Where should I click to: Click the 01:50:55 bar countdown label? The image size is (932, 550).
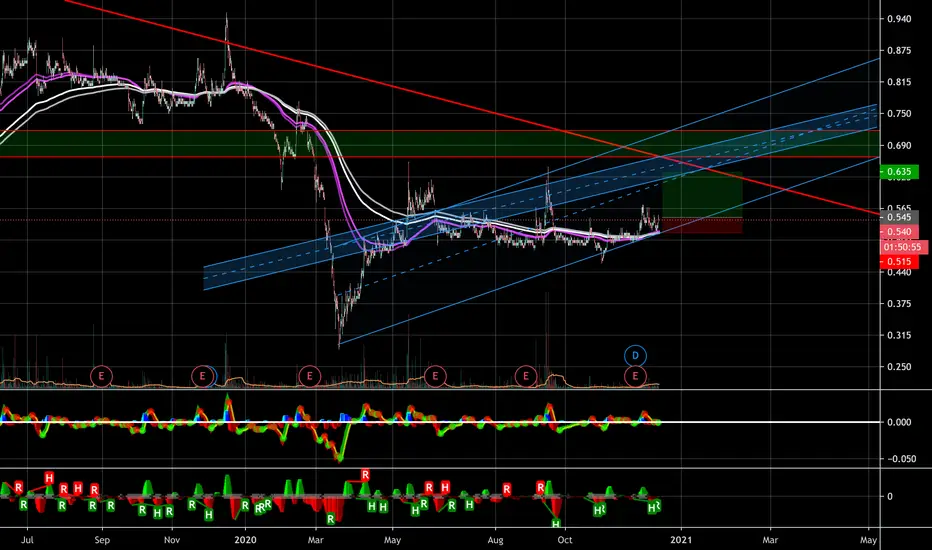[x=902, y=247]
